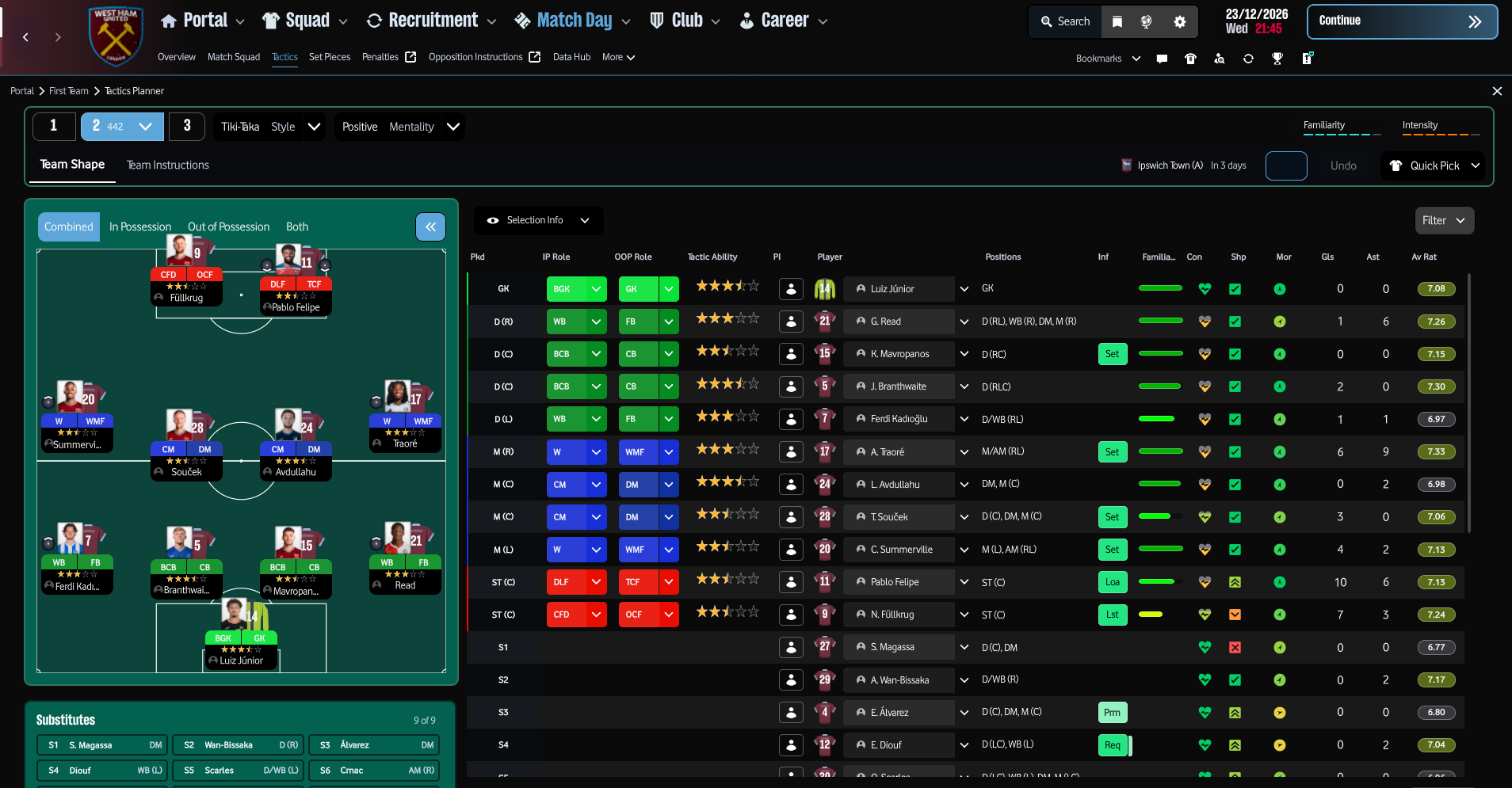Expand the Filter dropdown
1512x788 pixels.
pos(1443,220)
